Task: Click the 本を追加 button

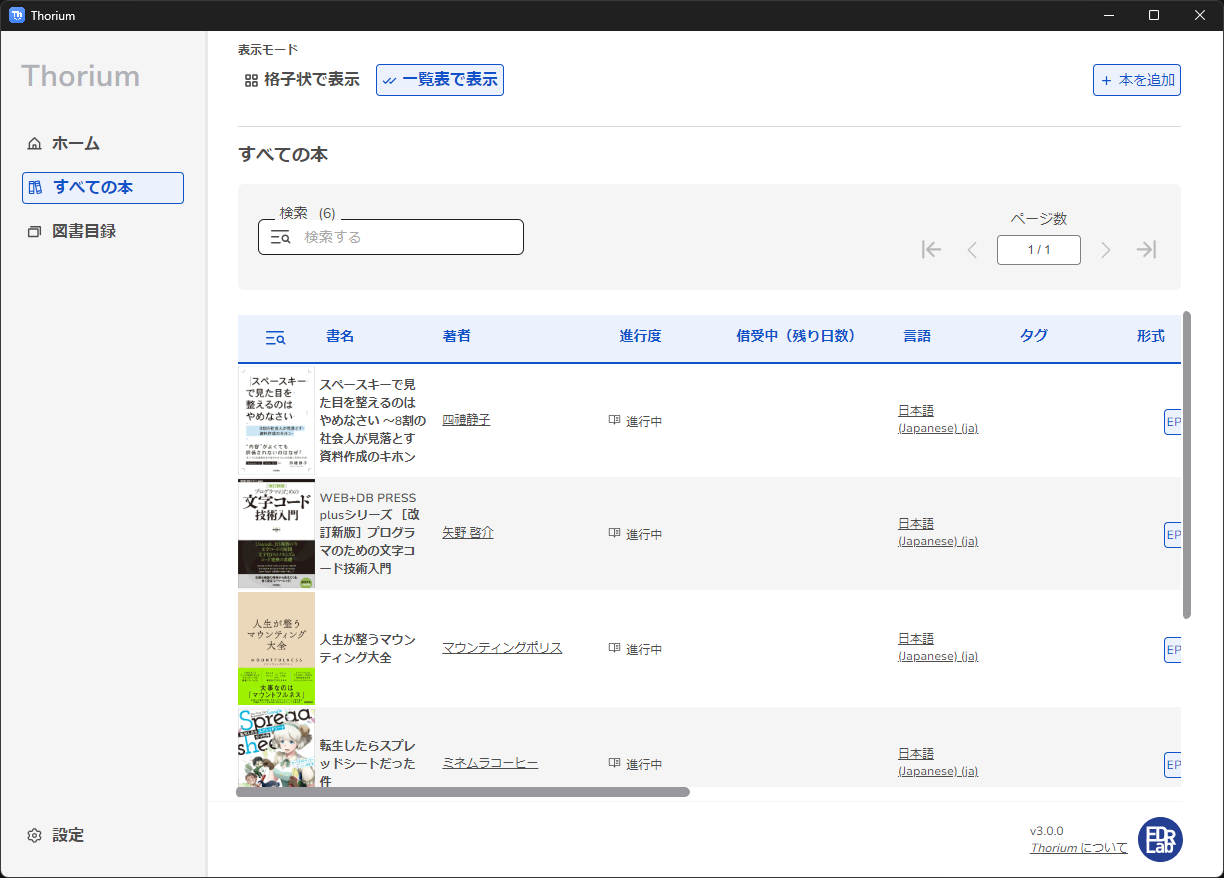Action: (1137, 80)
